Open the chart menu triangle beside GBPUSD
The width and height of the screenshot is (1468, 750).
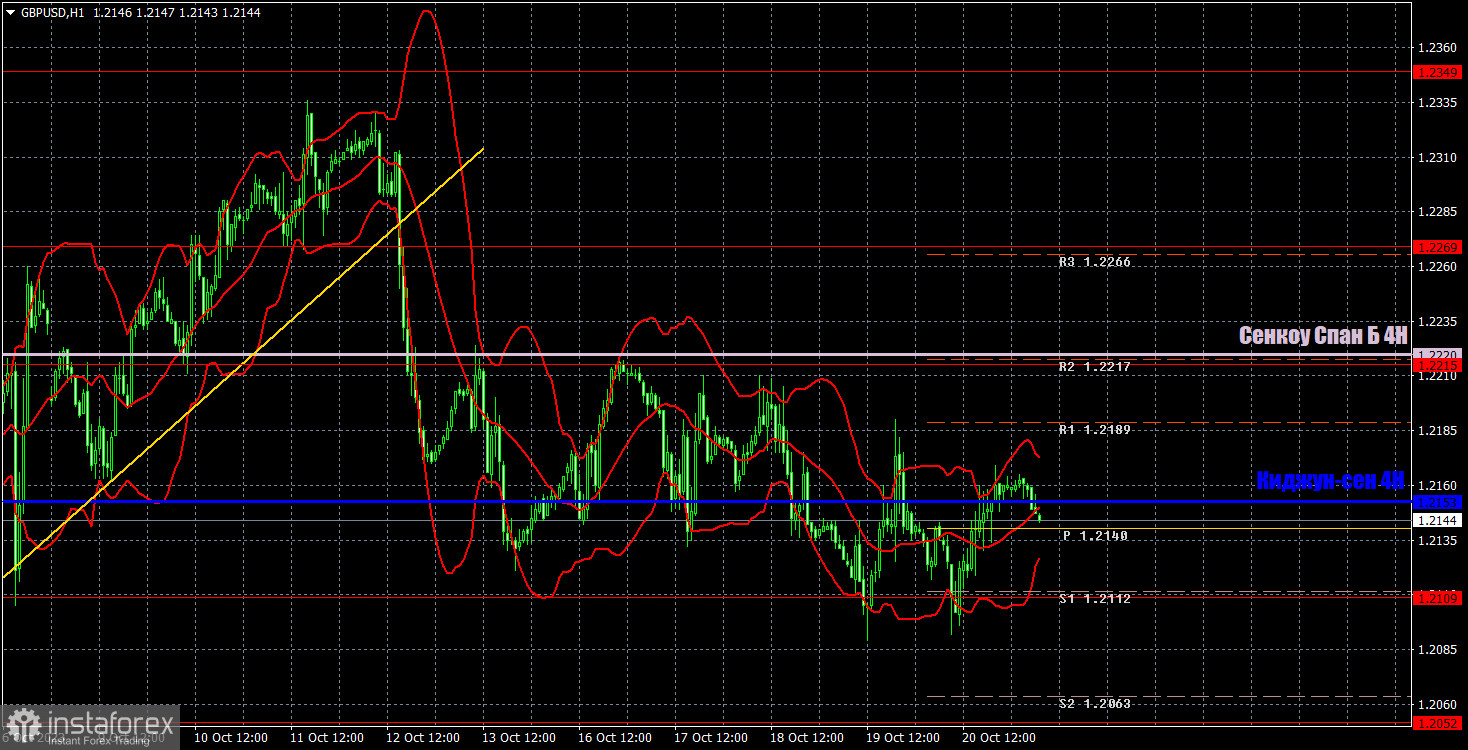(10, 13)
